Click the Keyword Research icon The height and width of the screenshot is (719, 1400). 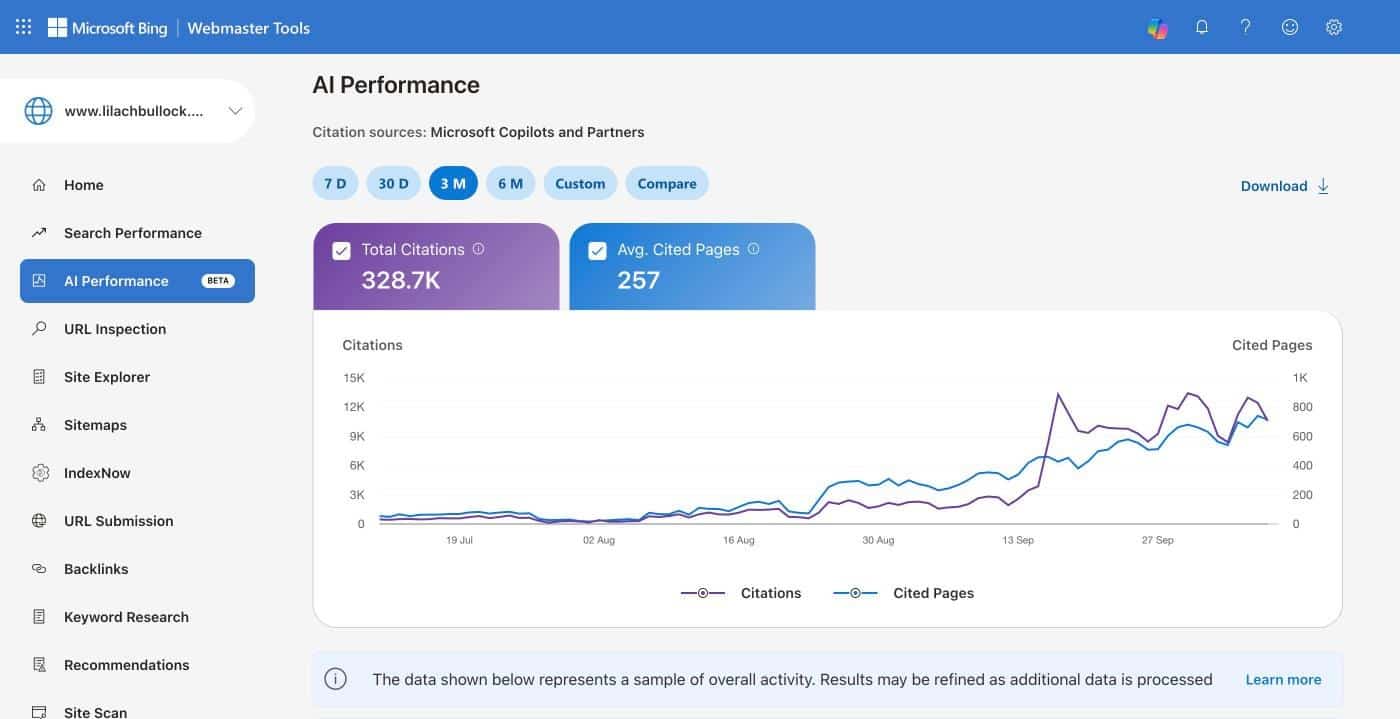(x=39, y=617)
